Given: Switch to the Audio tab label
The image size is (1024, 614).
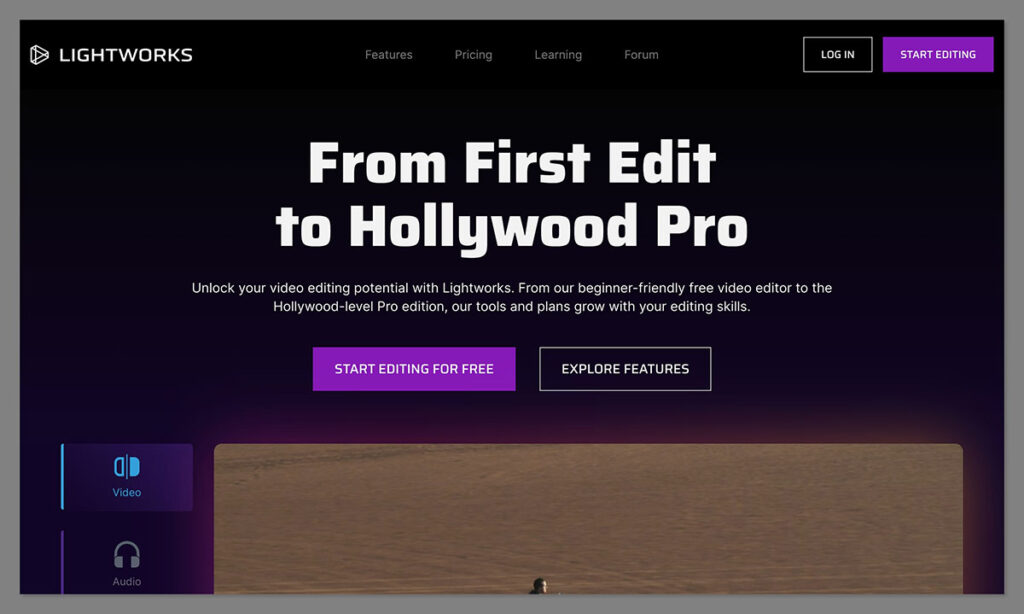Looking at the screenshot, I should 127,581.
